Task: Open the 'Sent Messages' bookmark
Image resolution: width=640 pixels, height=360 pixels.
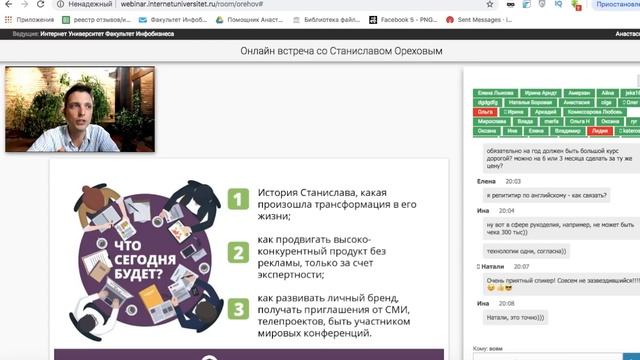Action: (479, 20)
